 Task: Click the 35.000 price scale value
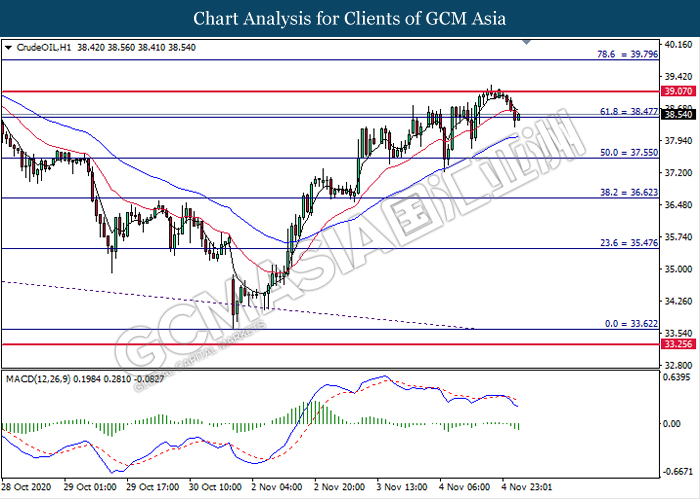678,269
